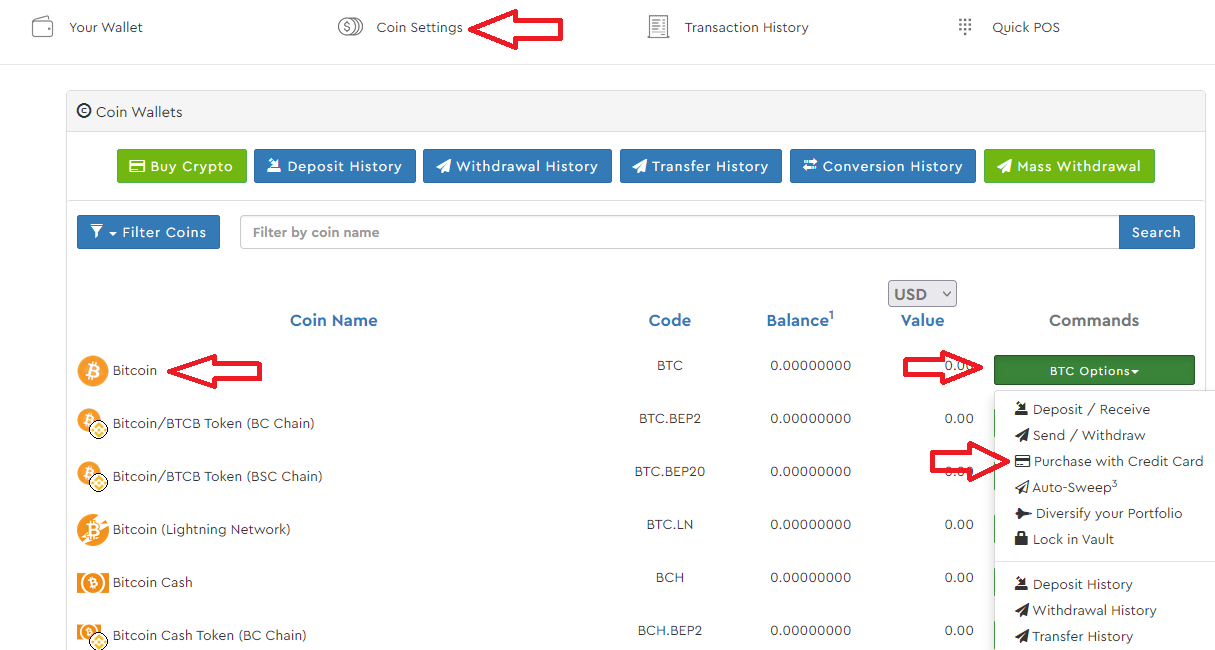The width and height of the screenshot is (1215, 650).
Task: Click the BTC.BEP2 code cell
Action: pyautogui.click(x=670, y=418)
